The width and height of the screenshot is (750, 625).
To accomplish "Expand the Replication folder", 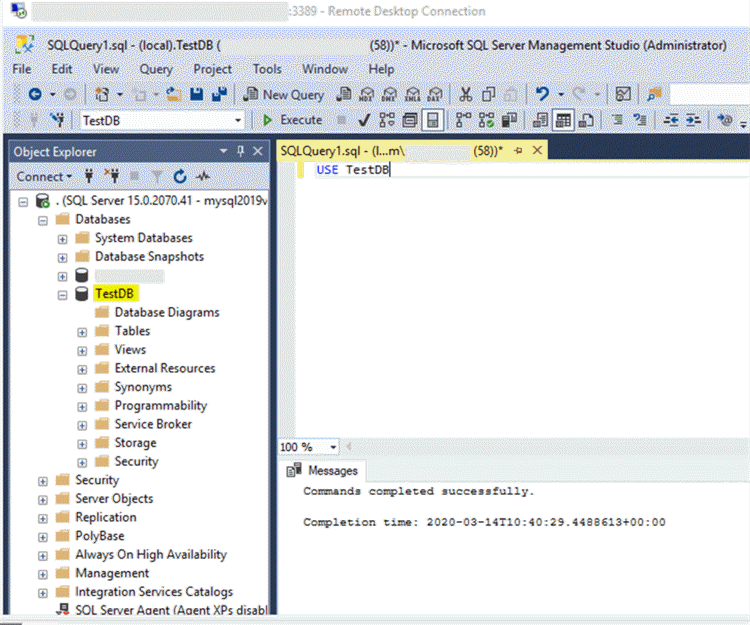I will pyautogui.click(x=43, y=519).
